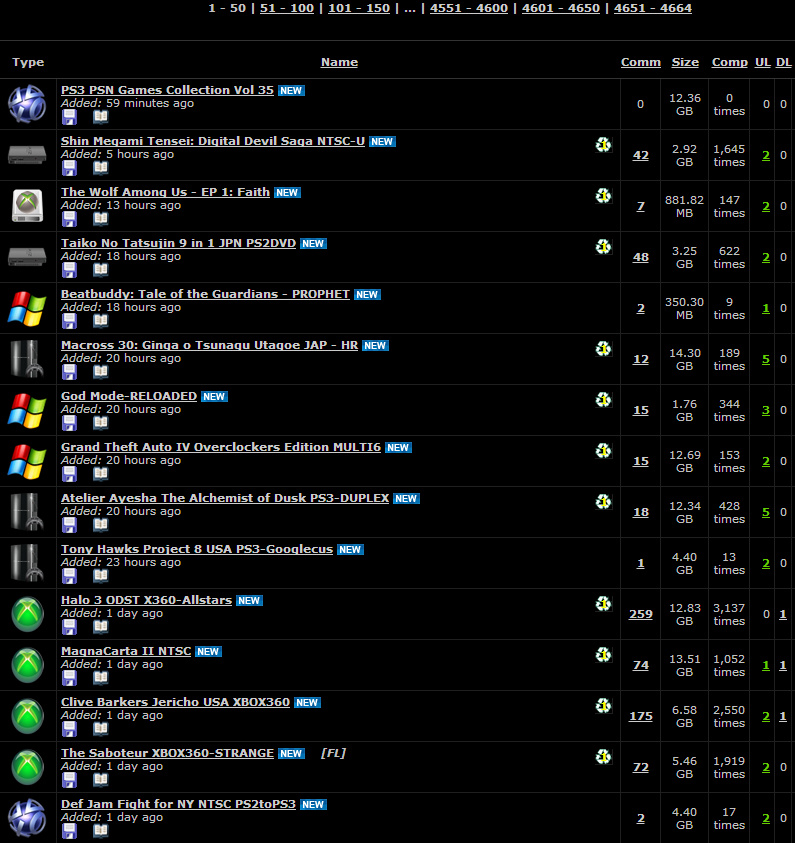Screen dimensions: 795x843
Task: View 259 comments on Halo 3 ODST
Action: click(641, 614)
